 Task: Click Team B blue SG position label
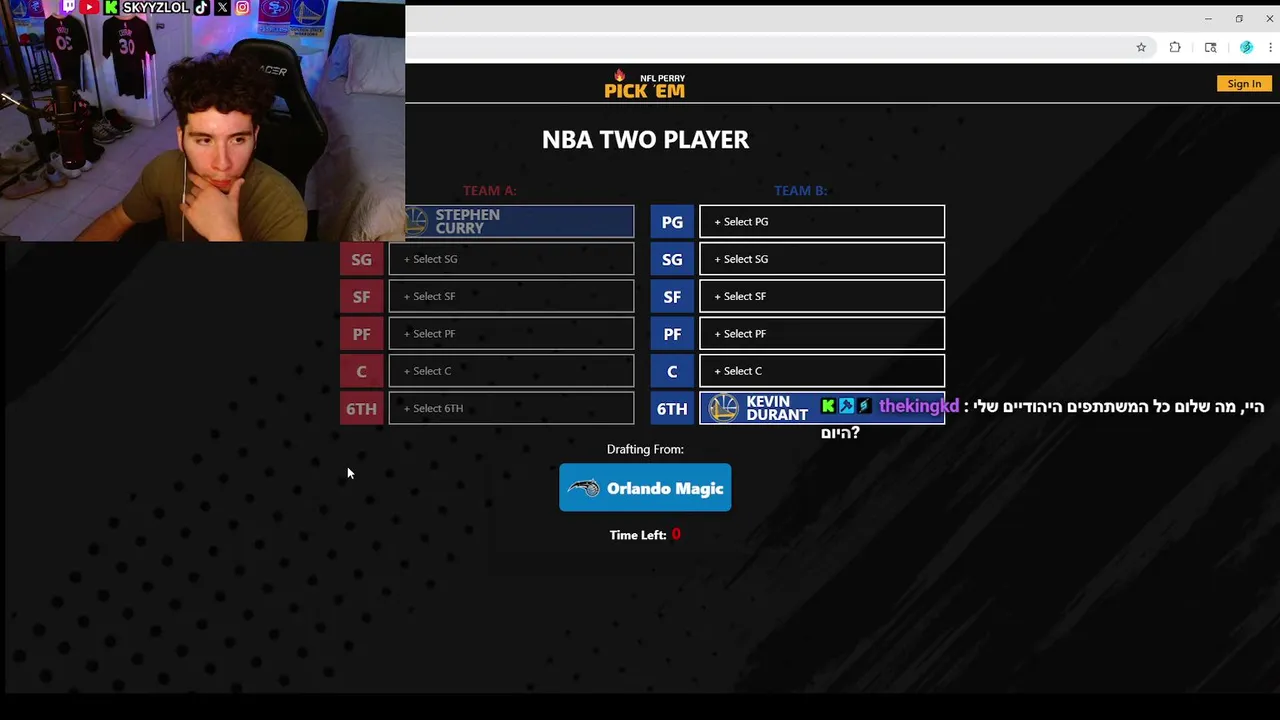(x=672, y=259)
